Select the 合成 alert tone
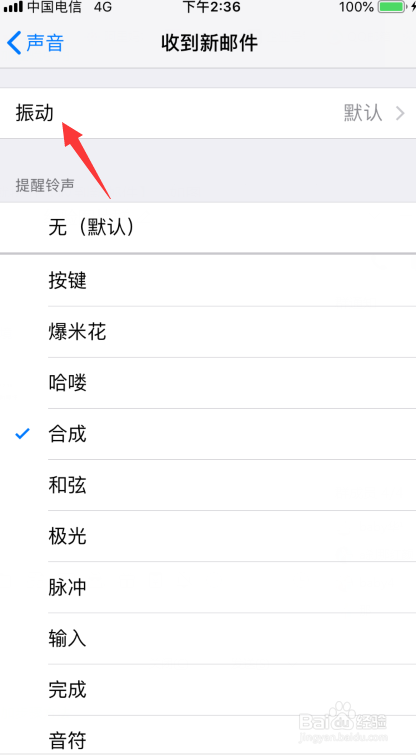 pos(208,434)
